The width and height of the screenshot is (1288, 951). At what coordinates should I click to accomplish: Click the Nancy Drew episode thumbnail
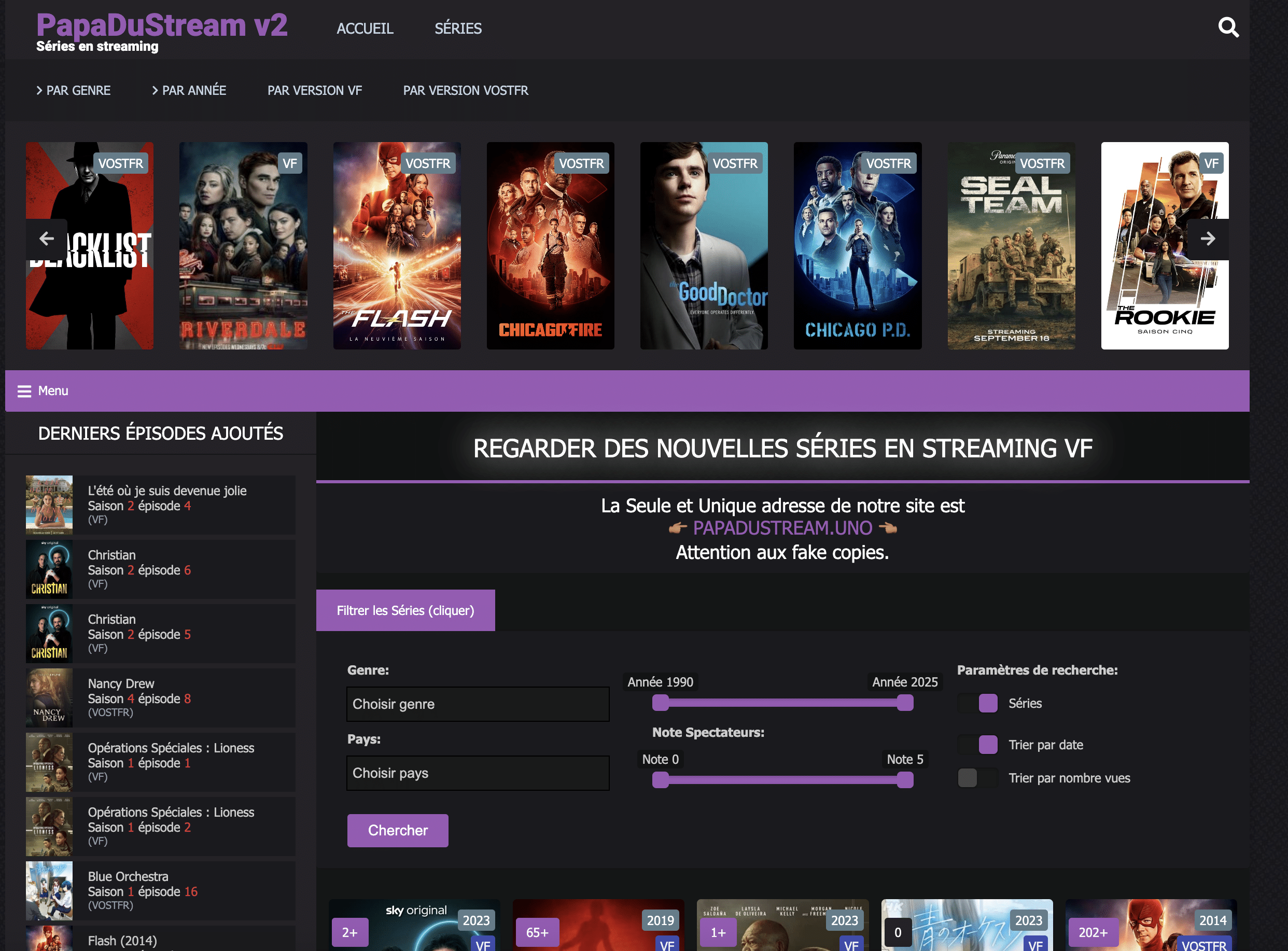(49, 698)
